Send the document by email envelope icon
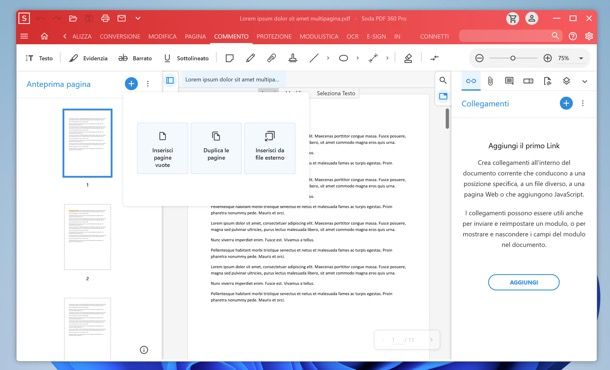The image size is (610, 370). 122,18
